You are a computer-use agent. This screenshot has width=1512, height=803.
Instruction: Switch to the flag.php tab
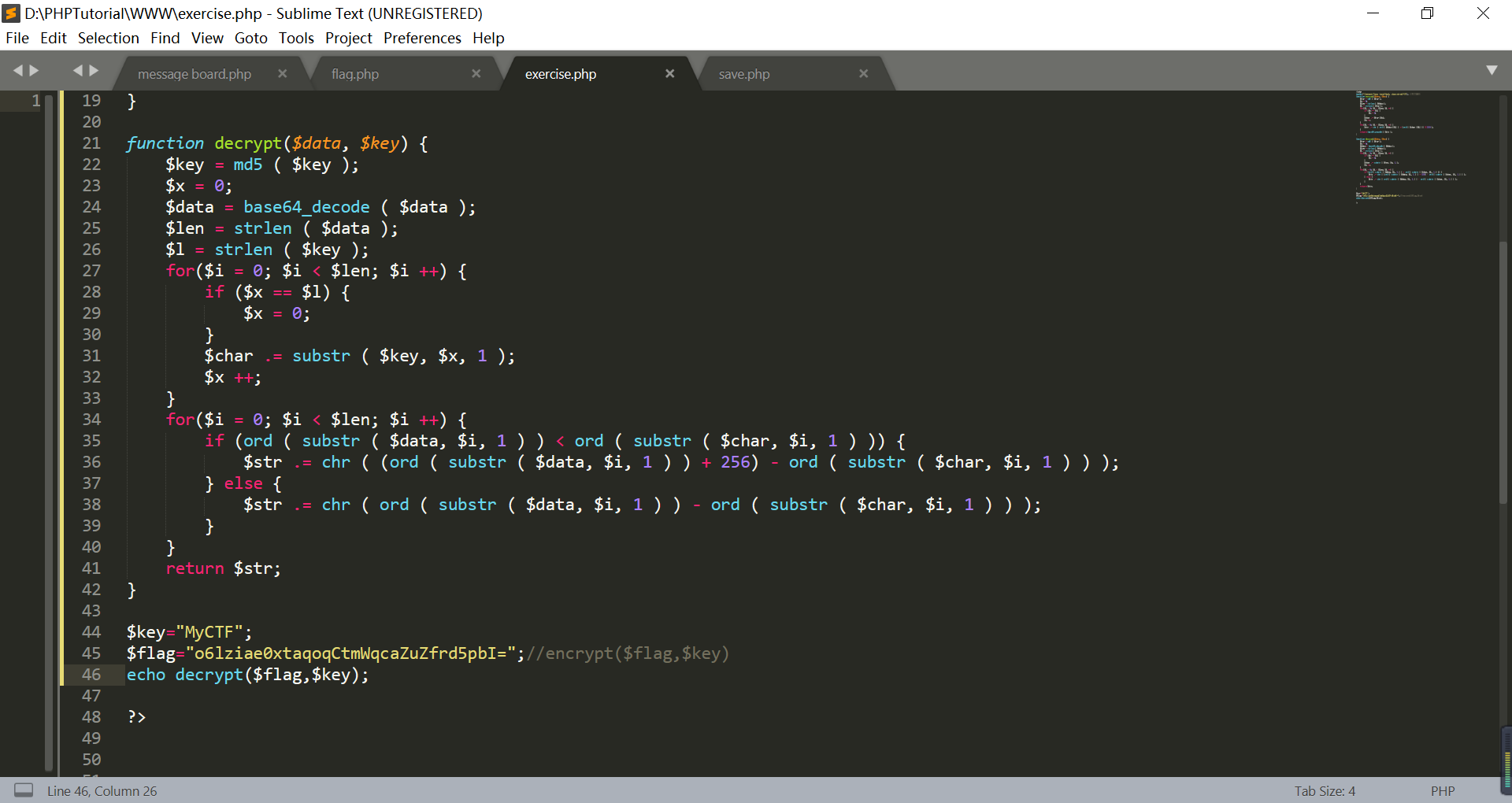coord(355,74)
